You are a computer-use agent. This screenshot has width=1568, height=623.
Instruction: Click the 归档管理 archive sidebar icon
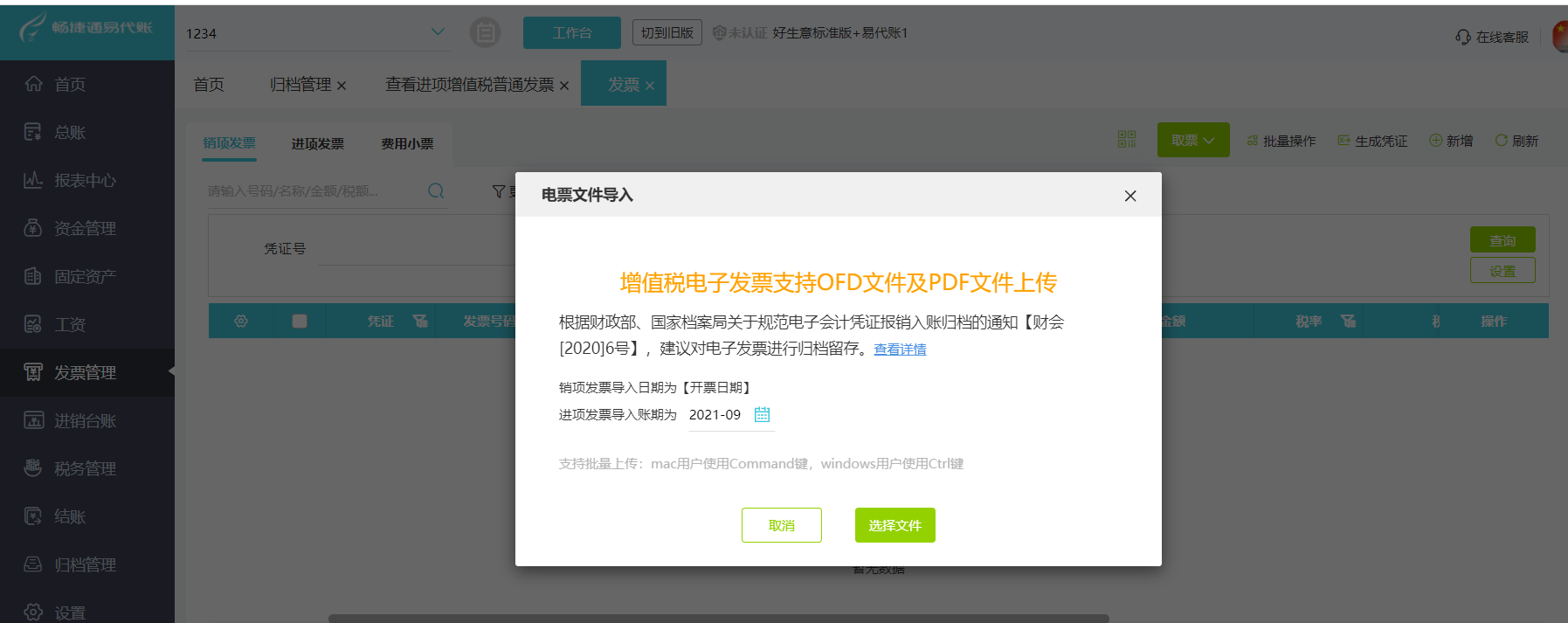pyautogui.click(x=33, y=564)
